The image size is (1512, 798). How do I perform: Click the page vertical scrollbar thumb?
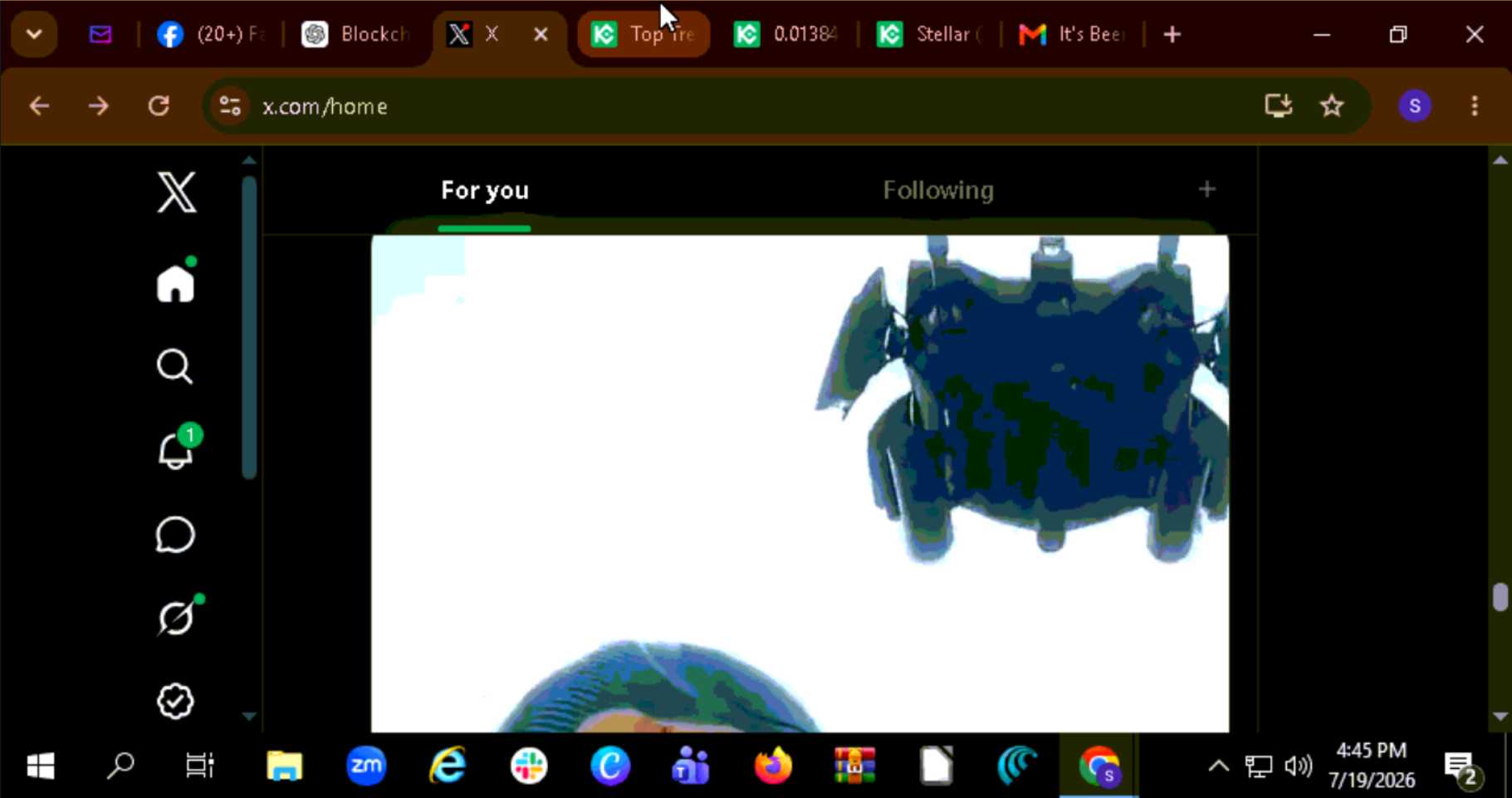(x=1500, y=597)
